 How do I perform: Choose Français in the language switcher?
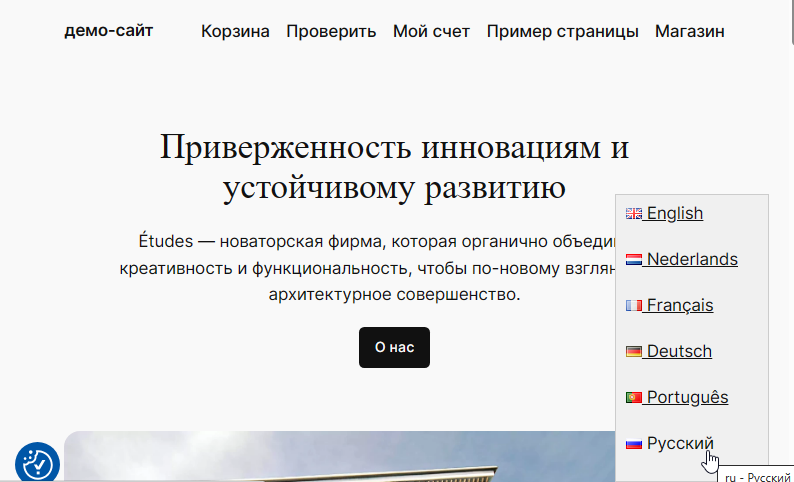tap(680, 305)
